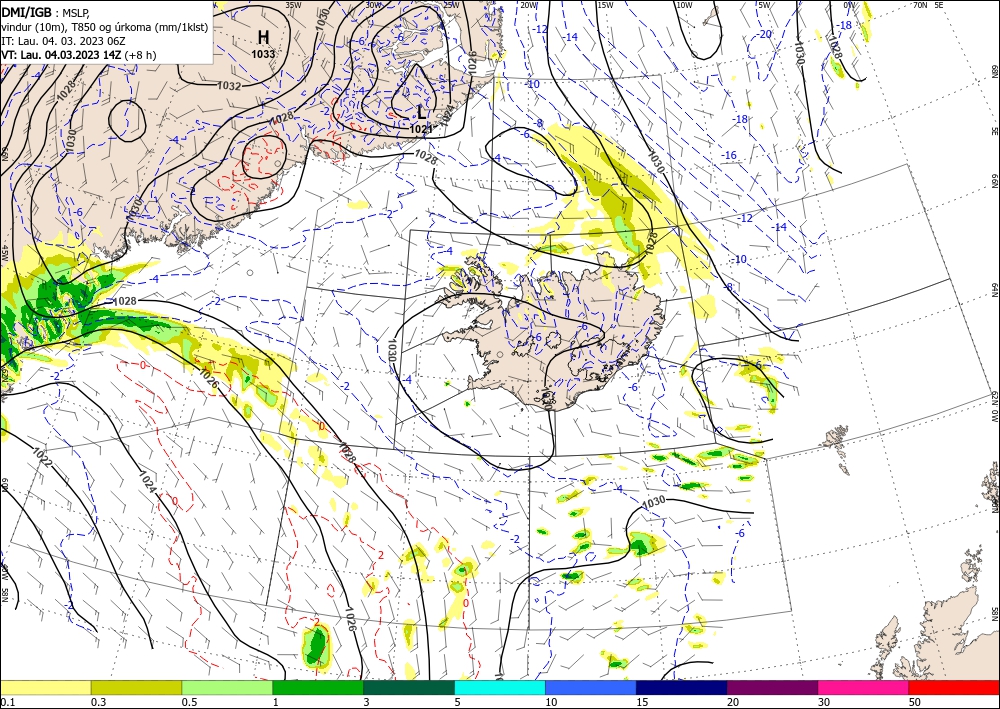Click the light green 0.5–1 legend swatch
This screenshot has width=1000, height=709.
tap(227, 687)
